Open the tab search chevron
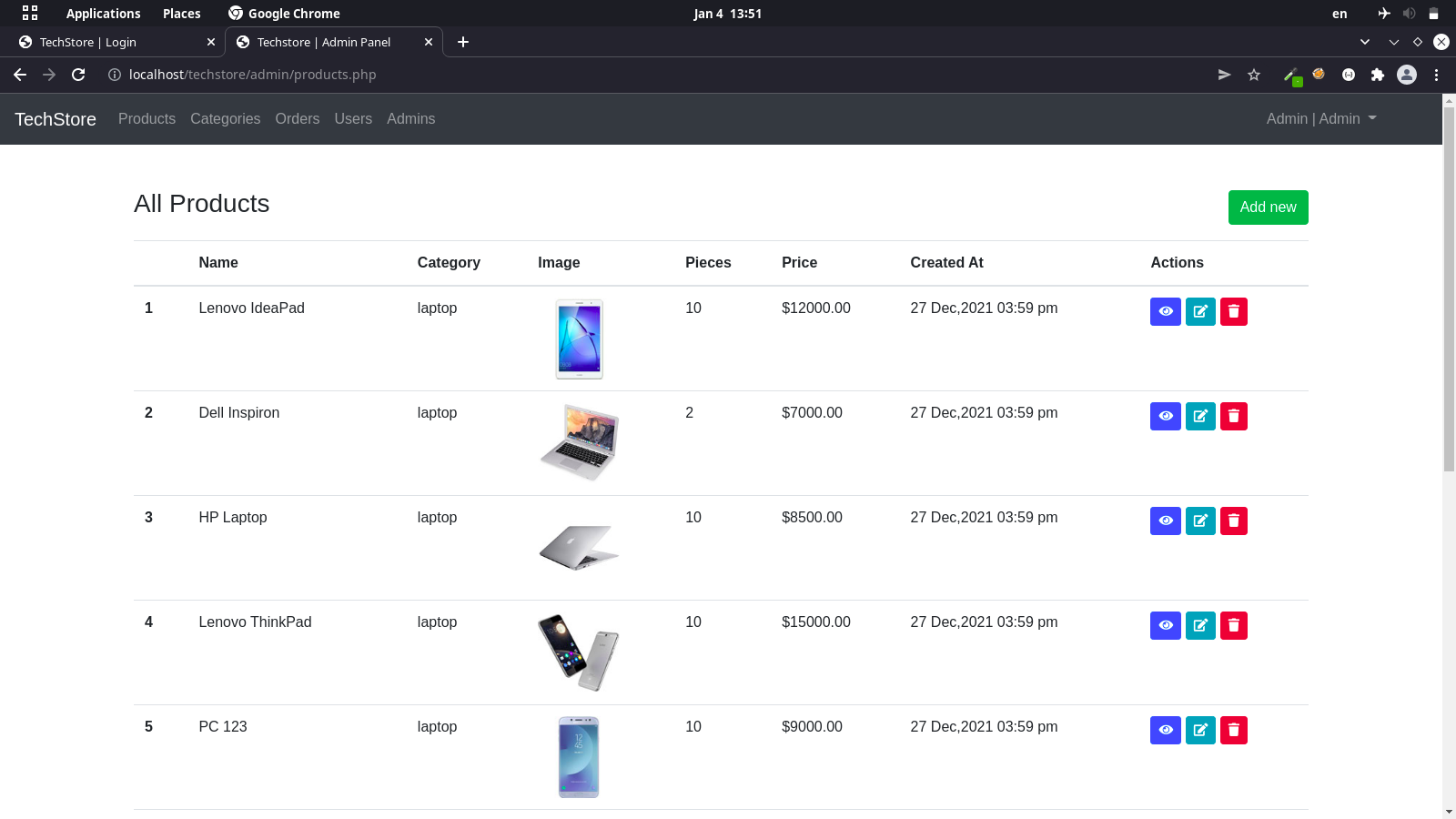Image resolution: width=1456 pixels, height=819 pixels. (x=1365, y=42)
